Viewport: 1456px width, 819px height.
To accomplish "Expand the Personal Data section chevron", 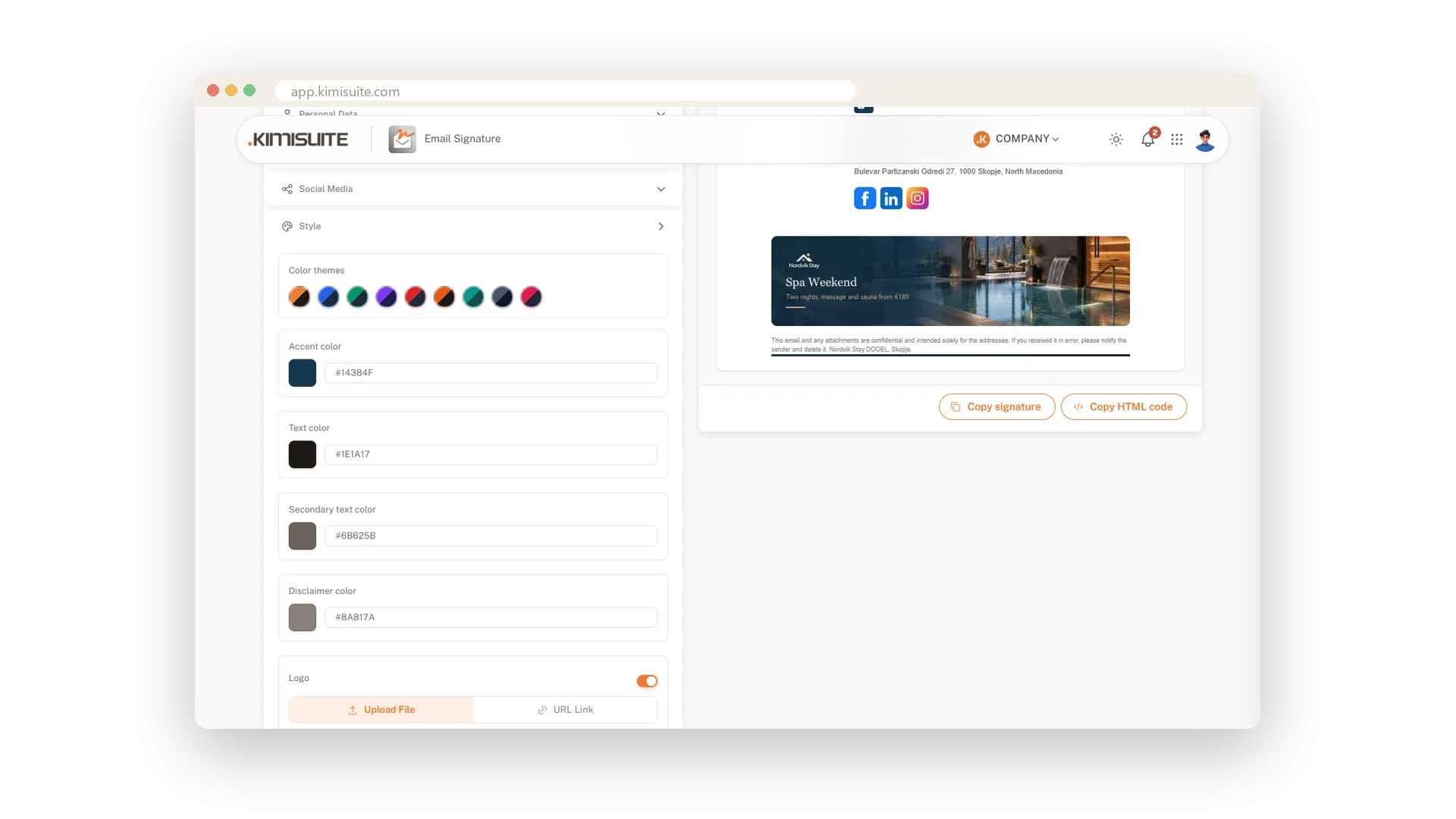I will [661, 114].
